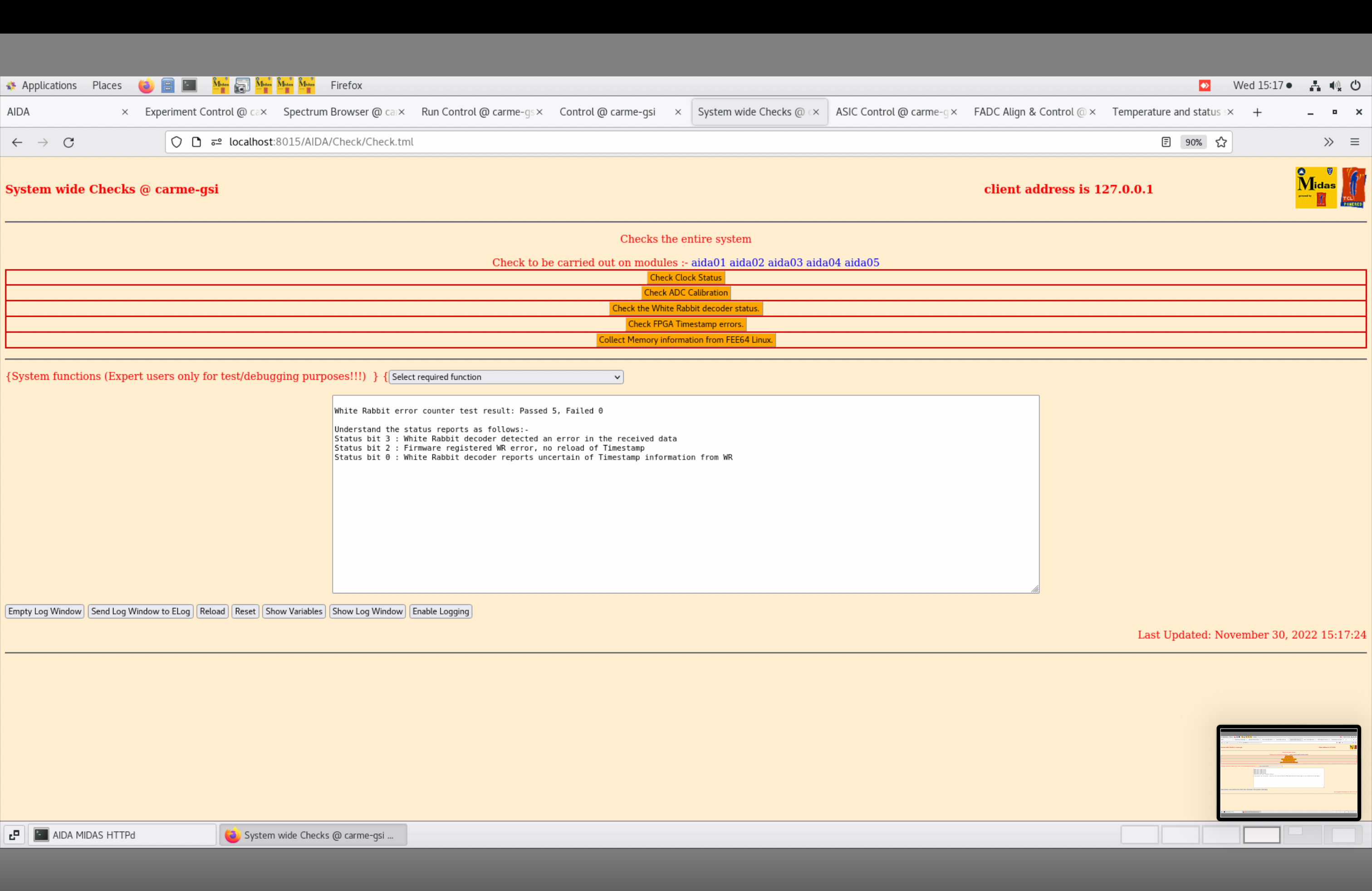
Task: Toggle reader view icon in address bar
Action: [1166, 142]
